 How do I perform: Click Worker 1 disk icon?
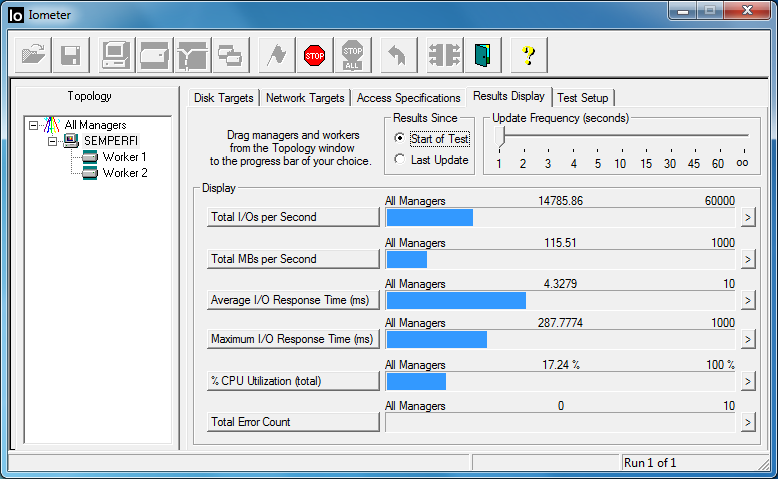(x=90, y=157)
